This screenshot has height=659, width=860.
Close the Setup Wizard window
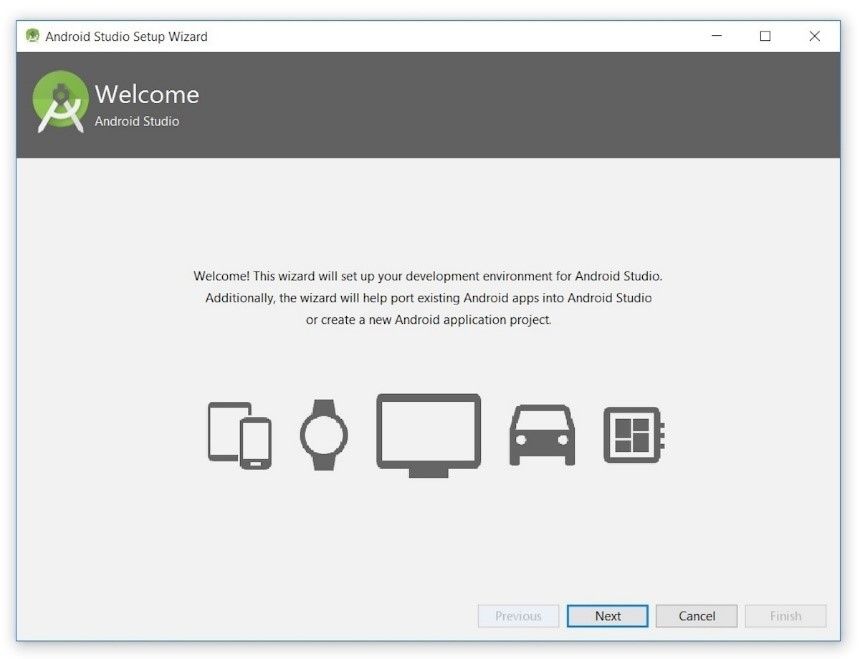click(x=814, y=36)
